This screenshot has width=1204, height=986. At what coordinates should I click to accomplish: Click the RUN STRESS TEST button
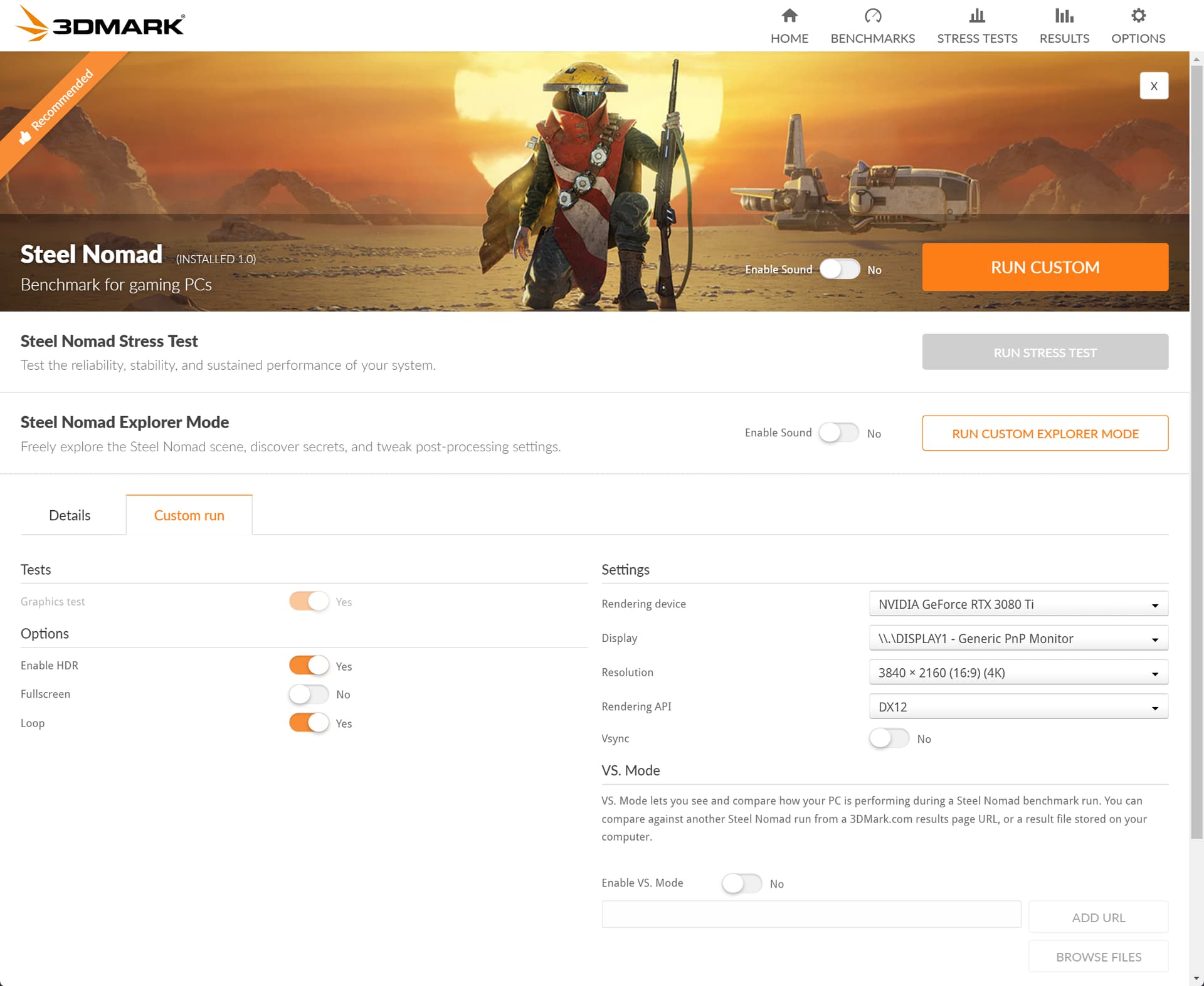(x=1045, y=352)
